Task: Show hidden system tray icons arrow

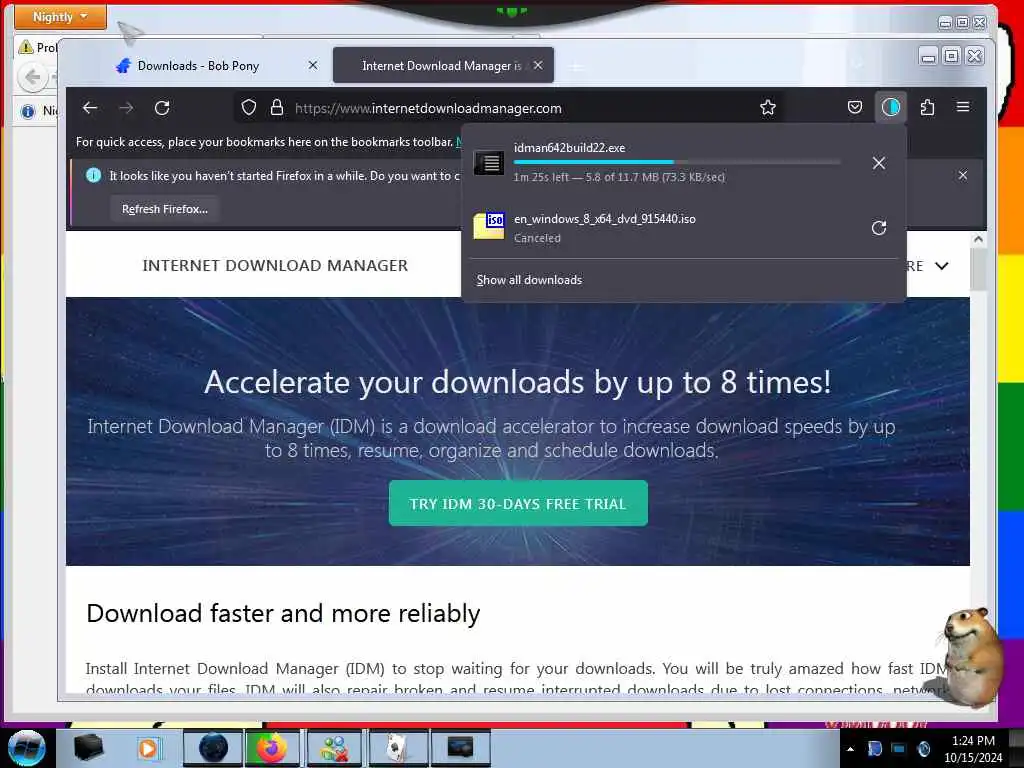Action: [x=850, y=749]
